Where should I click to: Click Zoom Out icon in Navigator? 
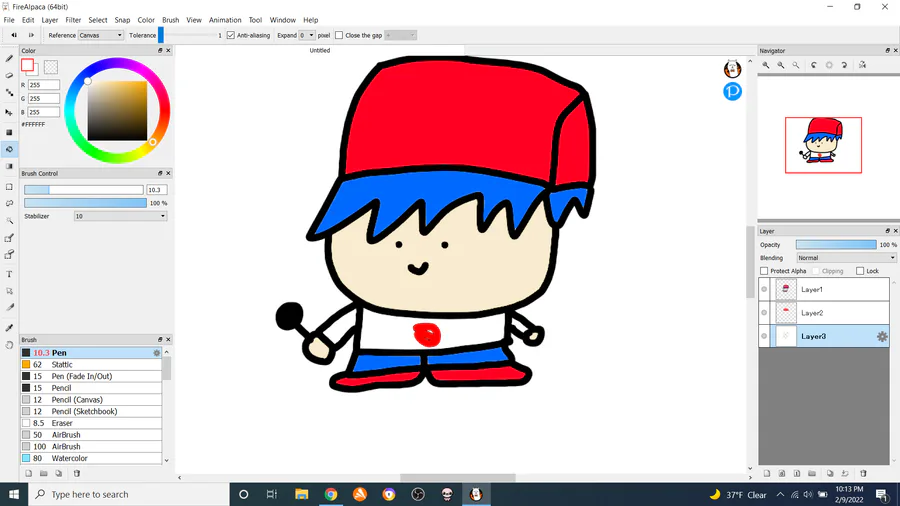tap(781, 65)
